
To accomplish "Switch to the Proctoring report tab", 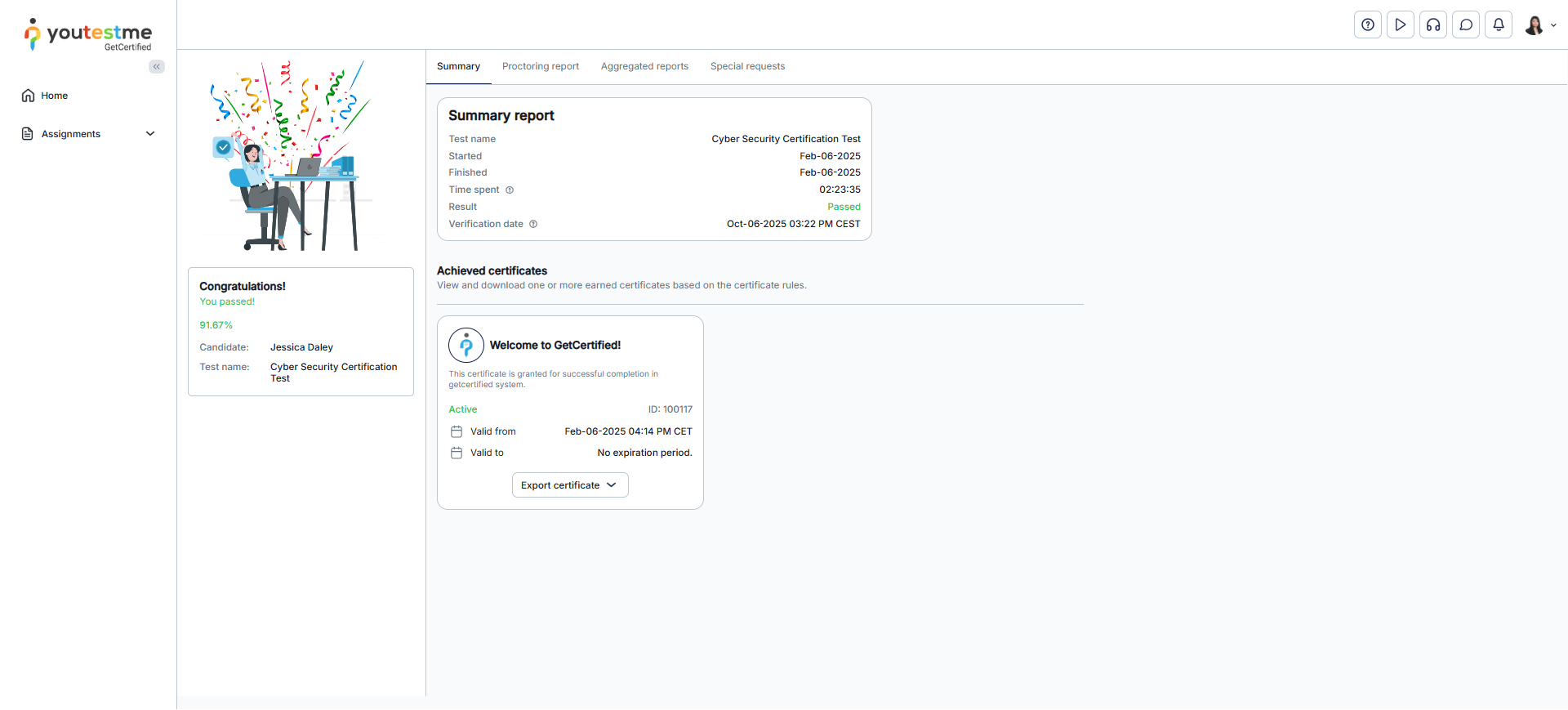I will coord(540,67).
